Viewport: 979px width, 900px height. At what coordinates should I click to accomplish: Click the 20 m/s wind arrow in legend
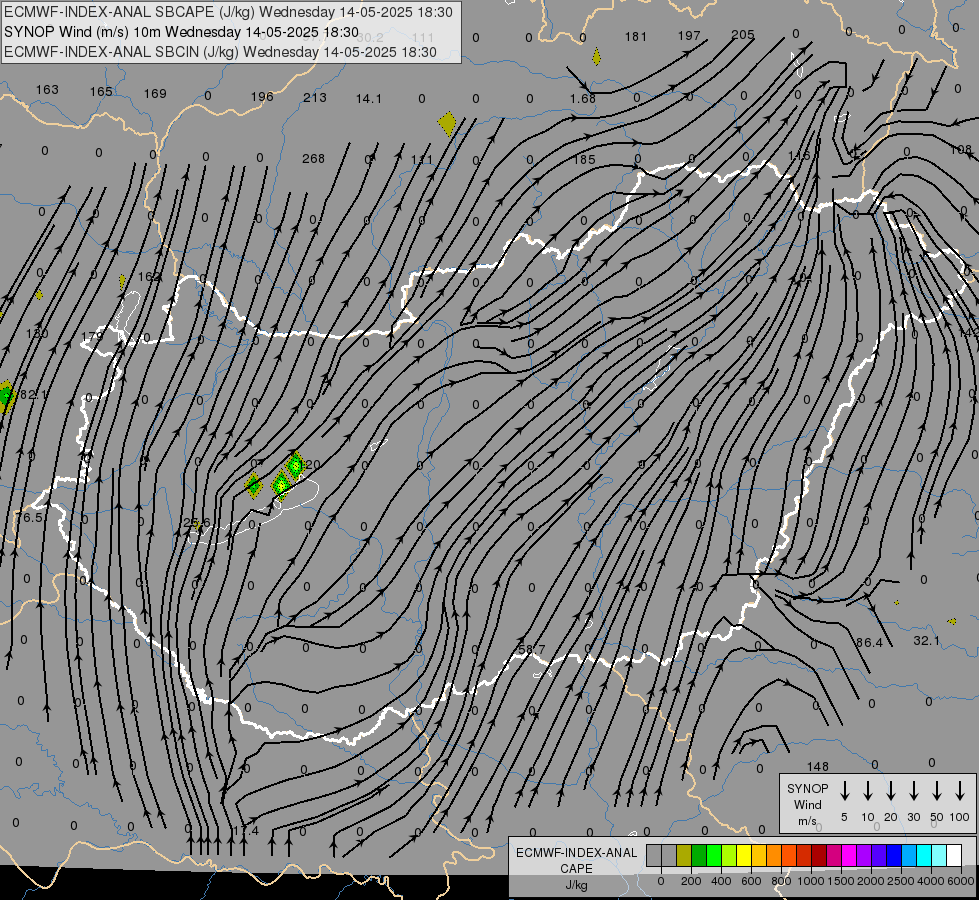(891, 790)
